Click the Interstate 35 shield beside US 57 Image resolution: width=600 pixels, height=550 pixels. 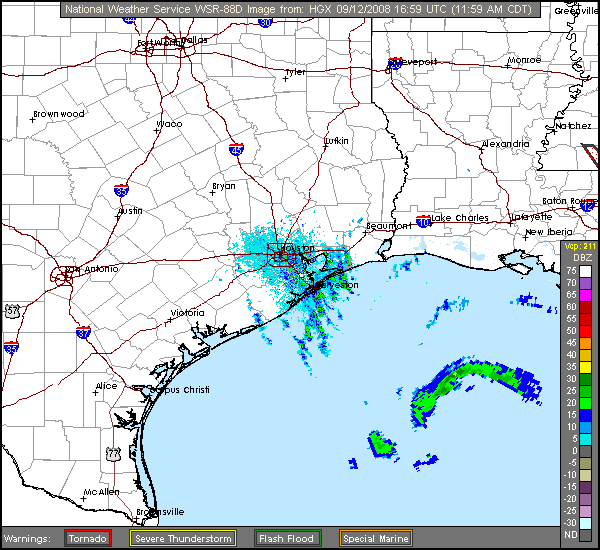[x=11, y=347]
